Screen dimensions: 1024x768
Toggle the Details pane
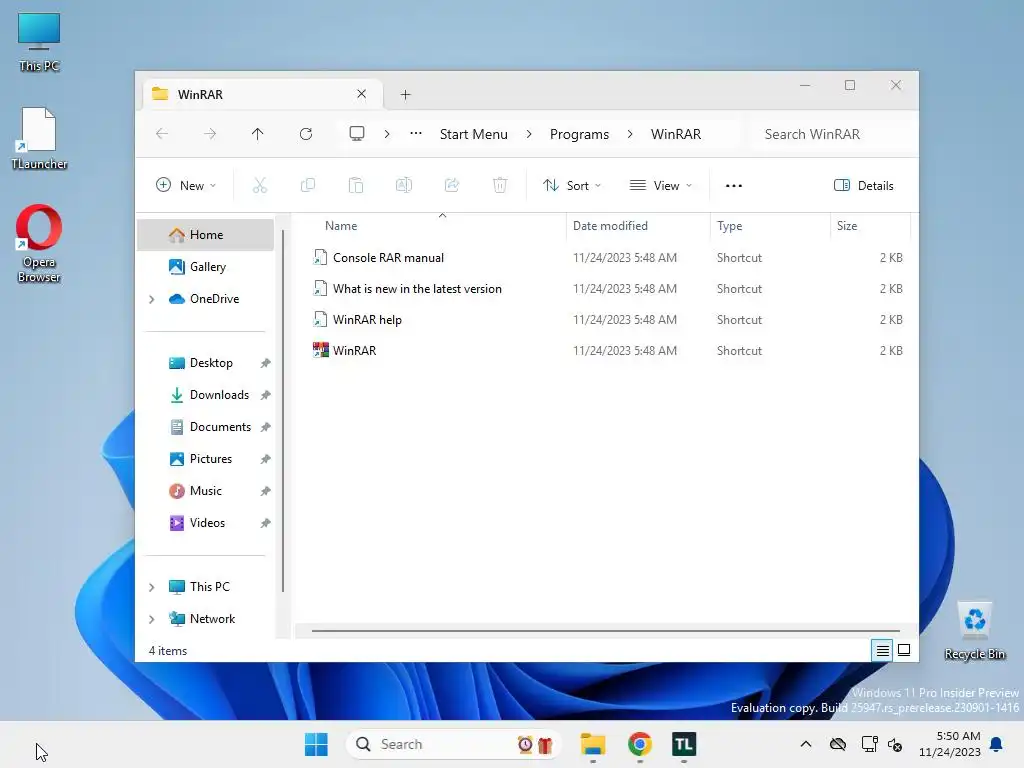pos(863,185)
